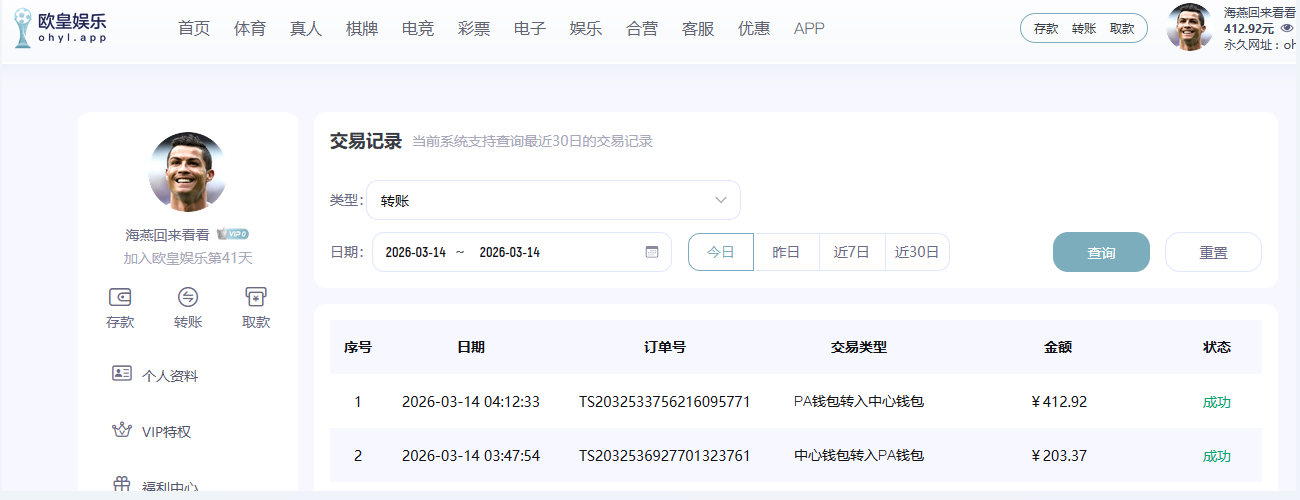Open the sidebar 存款 wallet icon
The image size is (1300, 500).
120,297
